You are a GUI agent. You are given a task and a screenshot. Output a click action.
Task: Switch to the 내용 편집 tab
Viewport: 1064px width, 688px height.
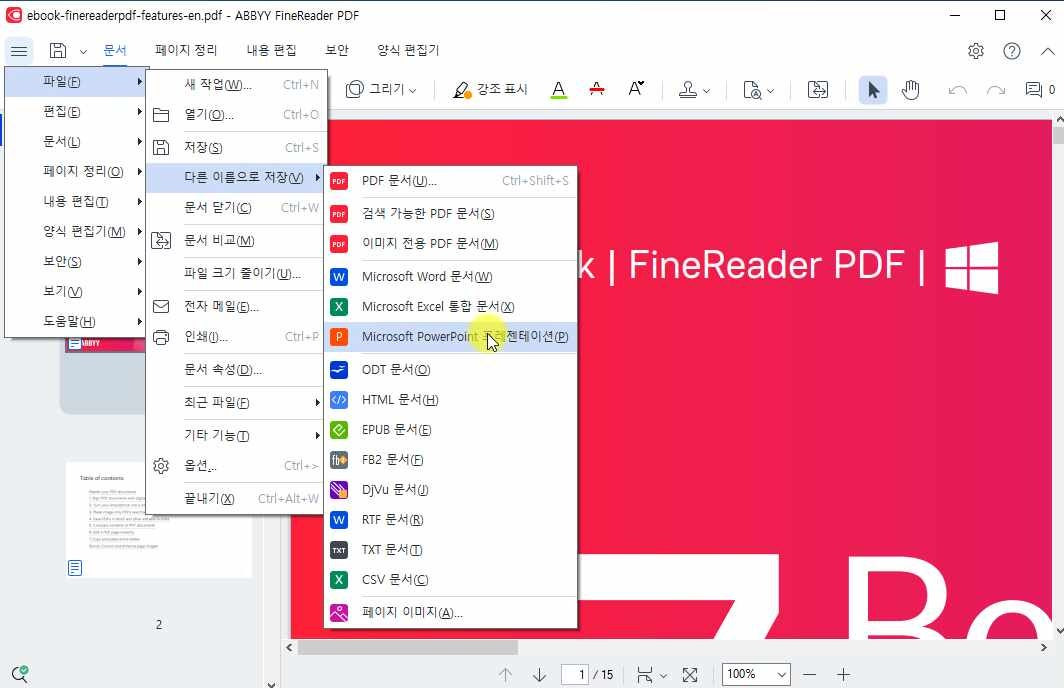[271, 50]
